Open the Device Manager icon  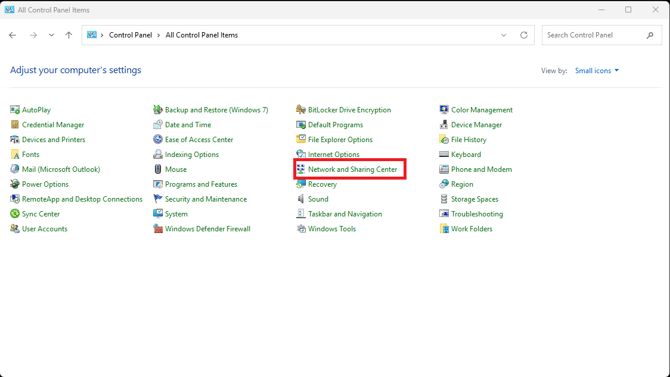pyautogui.click(x=444, y=125)
